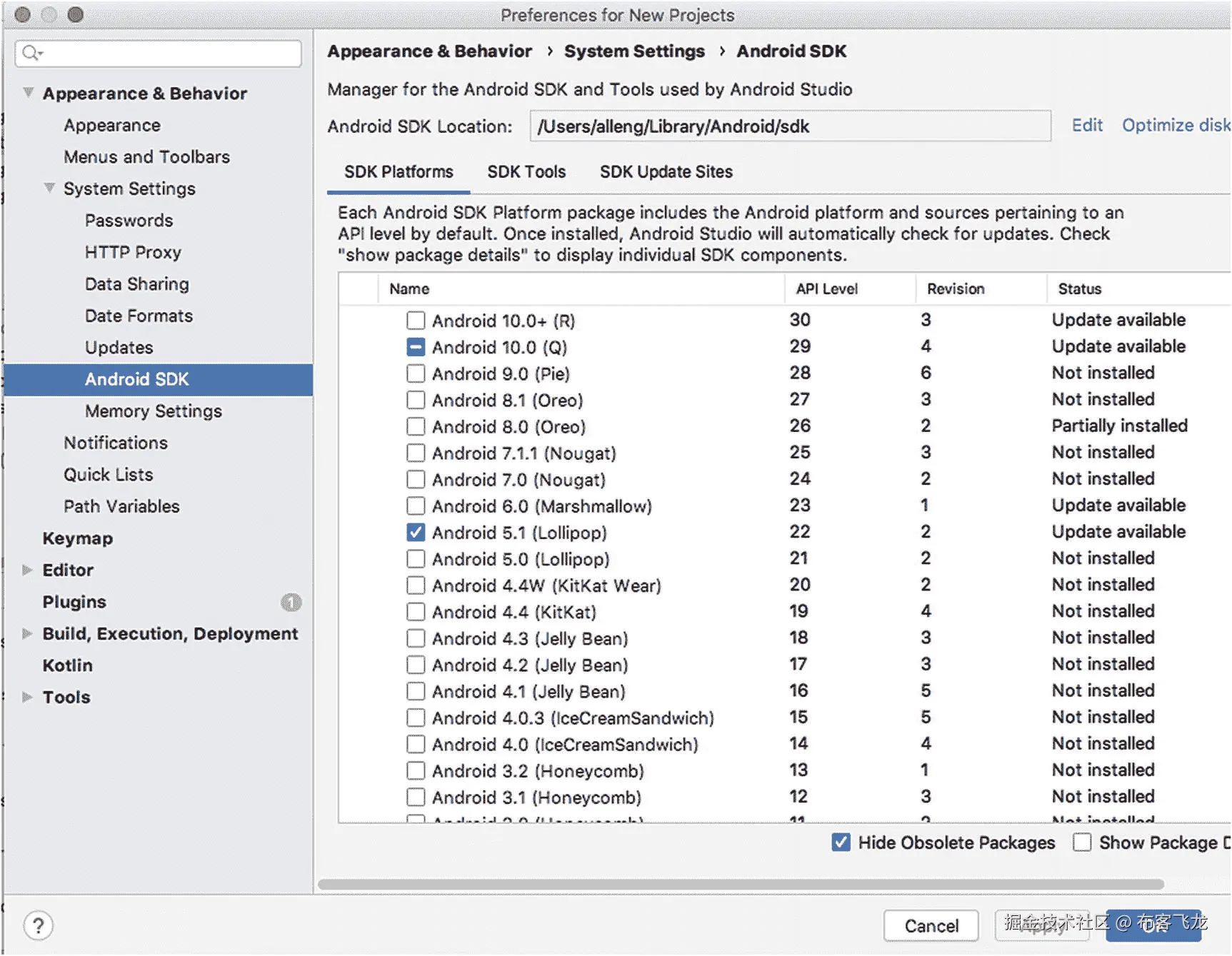Click the Cancel button
This screenshot has height=956, width=1232.
[x=931, y=926]
